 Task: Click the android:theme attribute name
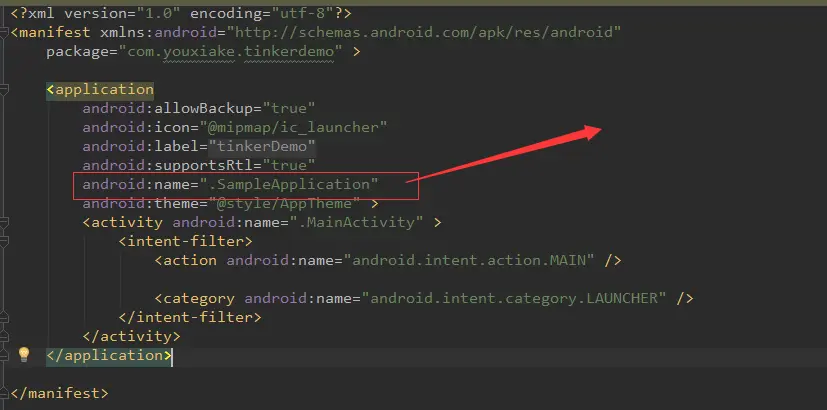pos(140,204)
